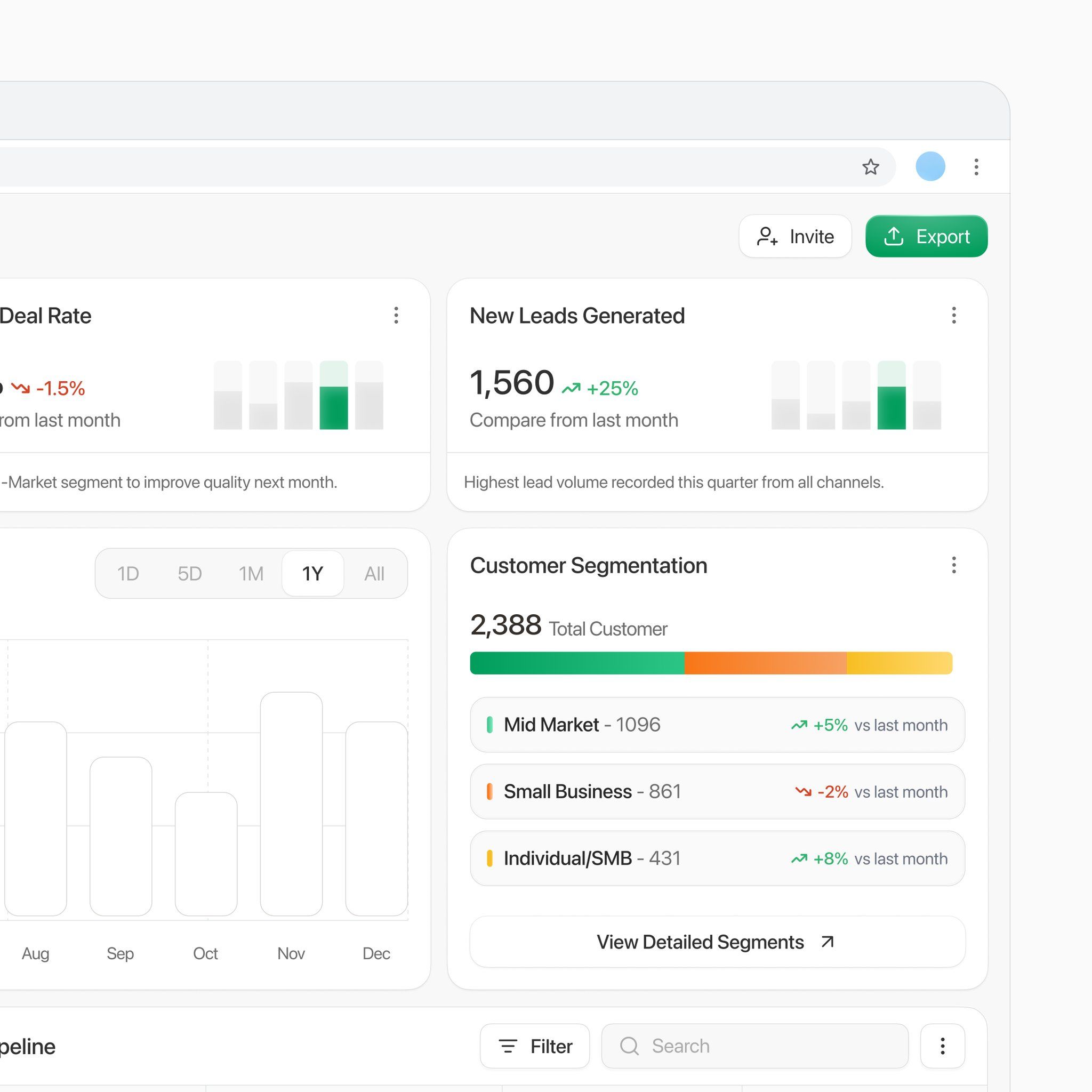Screen dimensions: 1092x1092
Task: Open the browser three-dot menu
Action: [976, 167]
